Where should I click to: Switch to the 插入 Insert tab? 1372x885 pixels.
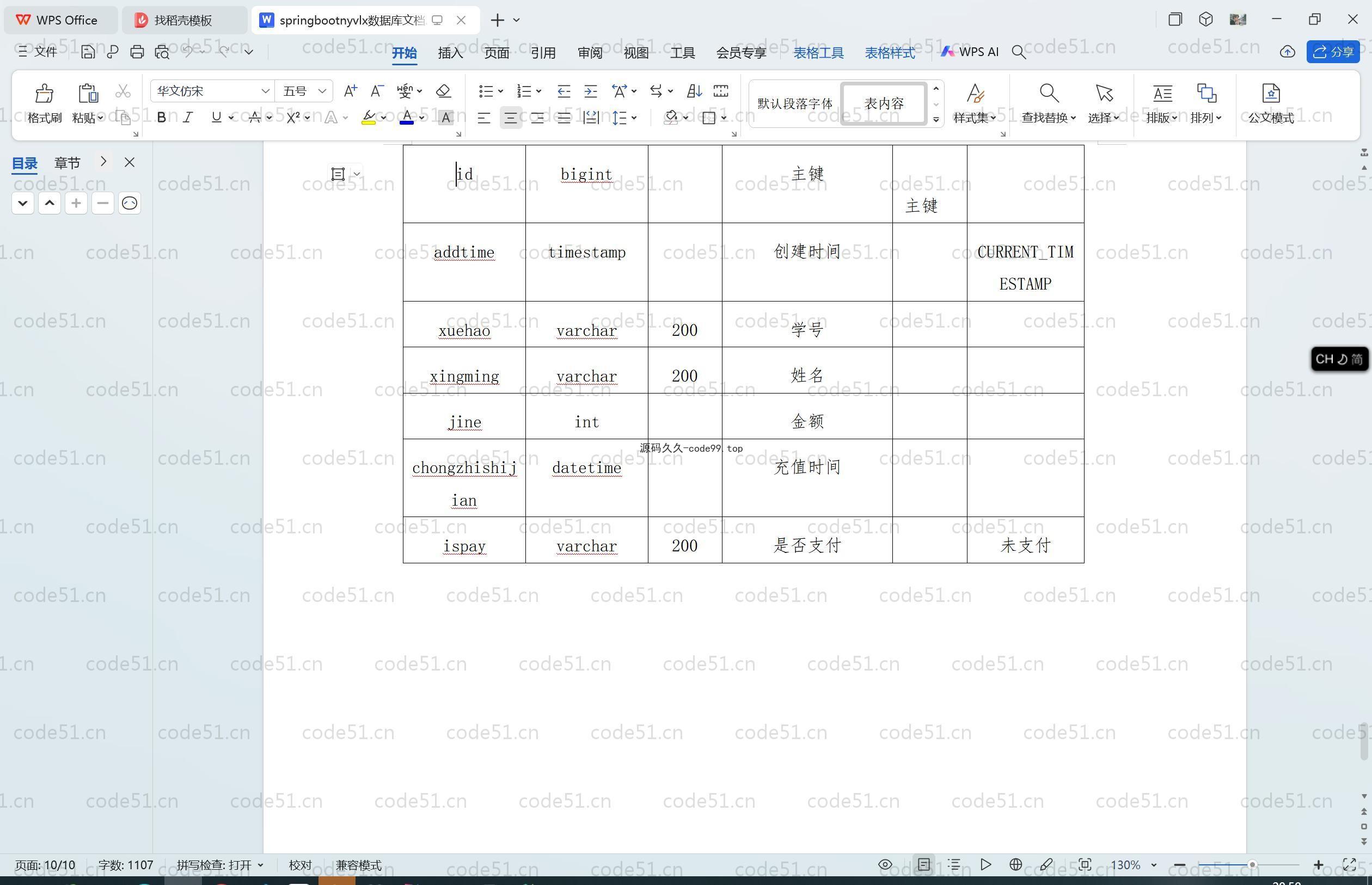tap(450, 53)
